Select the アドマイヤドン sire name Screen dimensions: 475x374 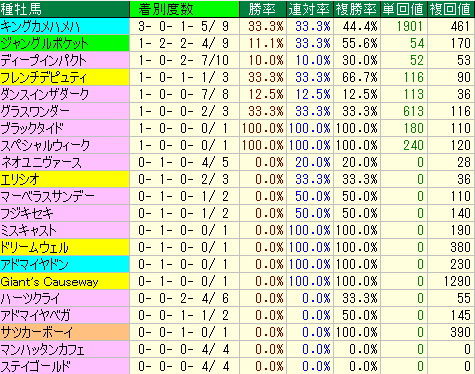point(34,264)
